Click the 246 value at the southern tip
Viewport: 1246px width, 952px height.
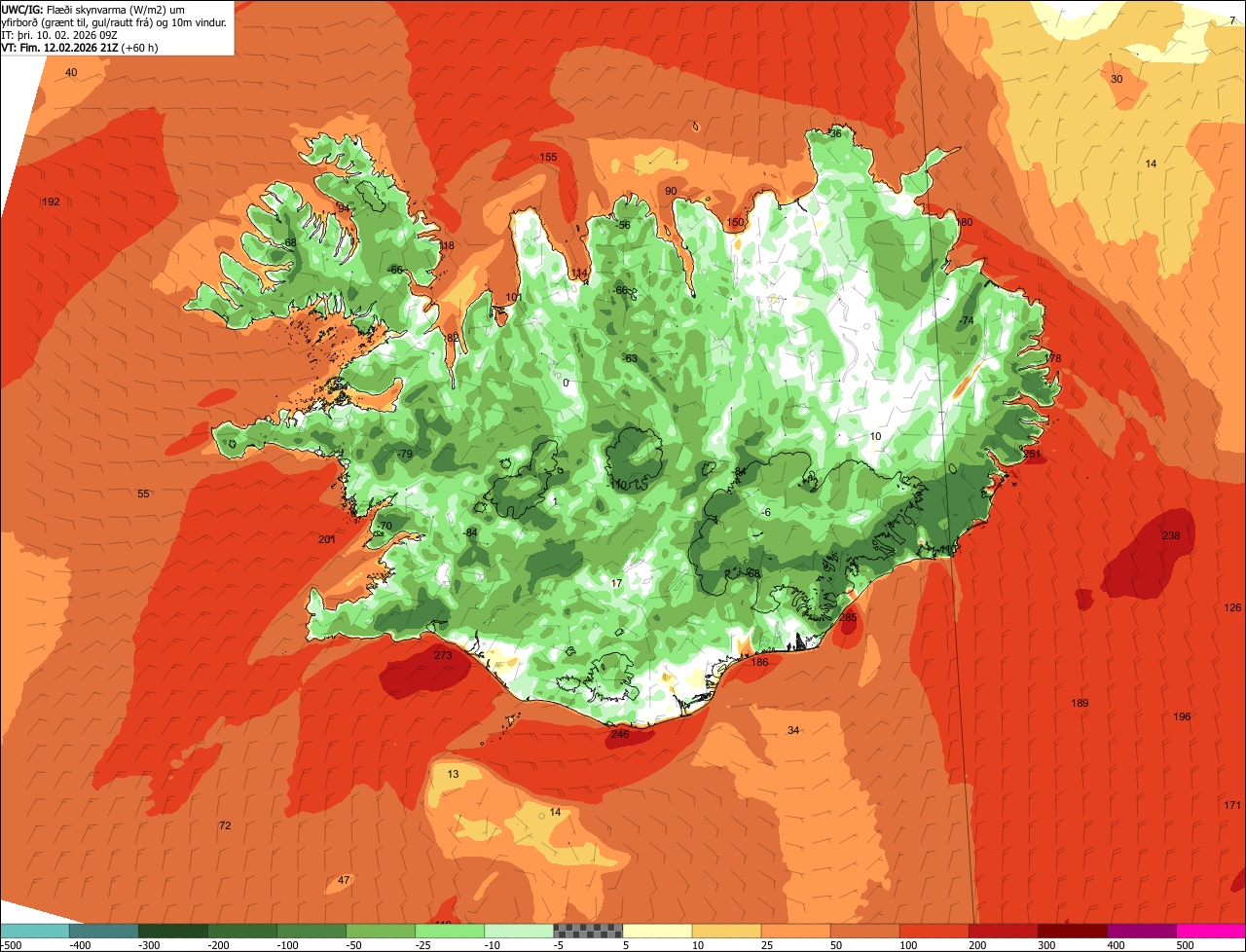pyautogui.click(x=620, y=734)
